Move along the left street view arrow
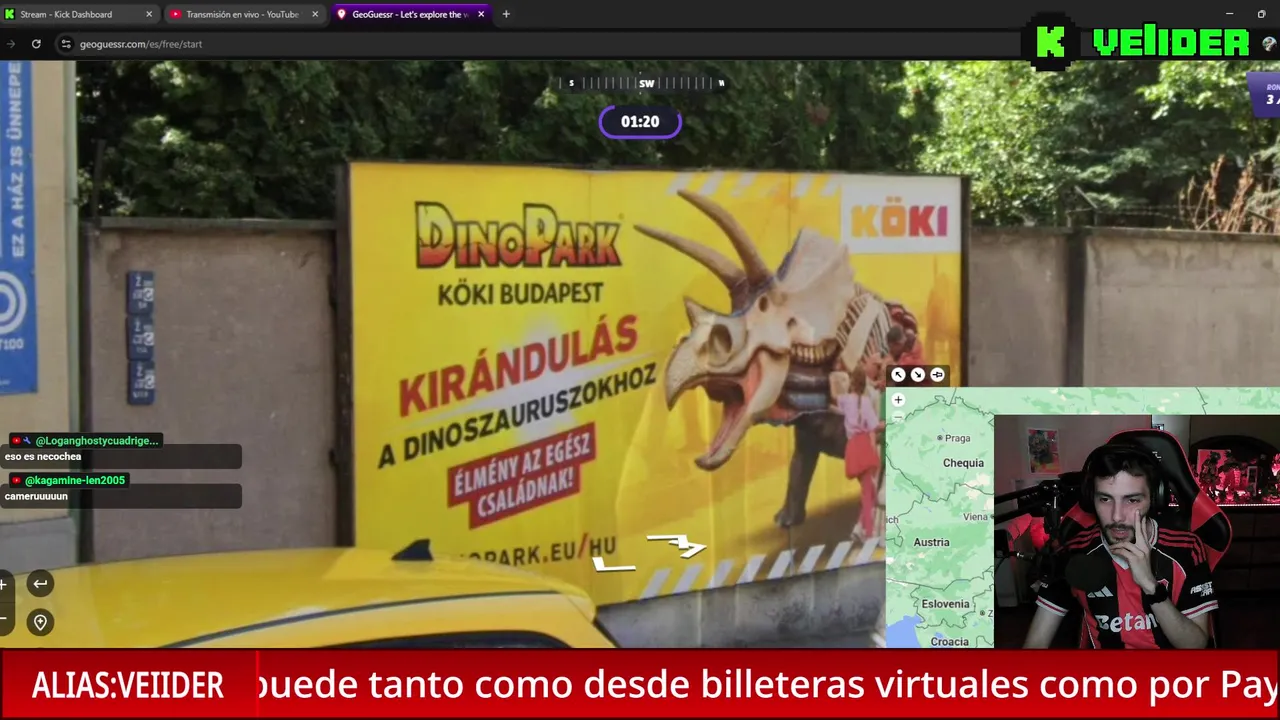Screen dimensions: 1280x720 click(614, 565)
